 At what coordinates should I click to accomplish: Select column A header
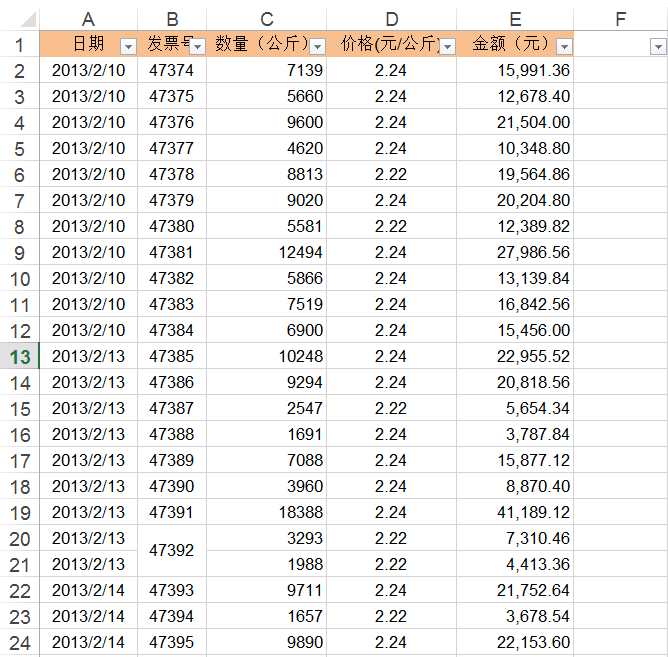(88, 19)
